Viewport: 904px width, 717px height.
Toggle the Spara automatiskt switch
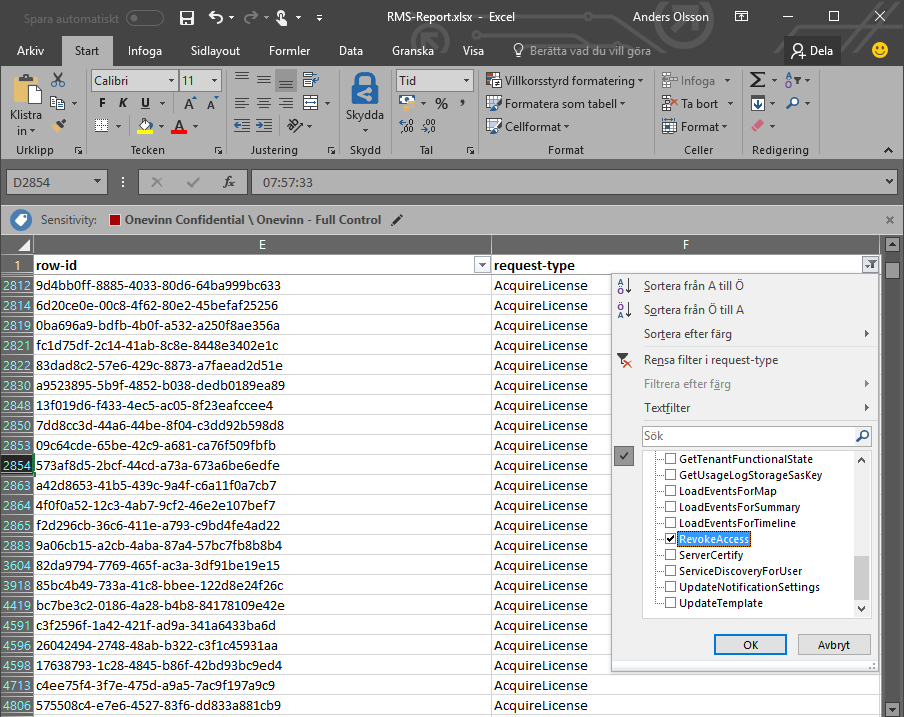145,17
